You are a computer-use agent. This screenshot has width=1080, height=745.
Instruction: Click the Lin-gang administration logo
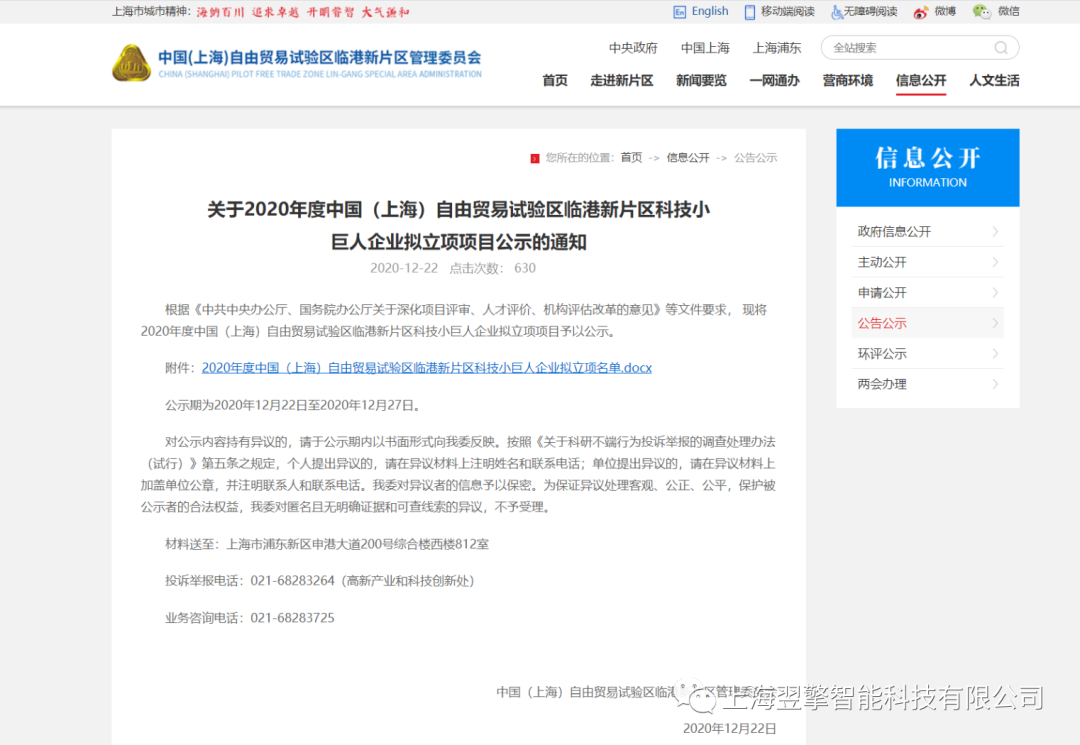(131, 63)
